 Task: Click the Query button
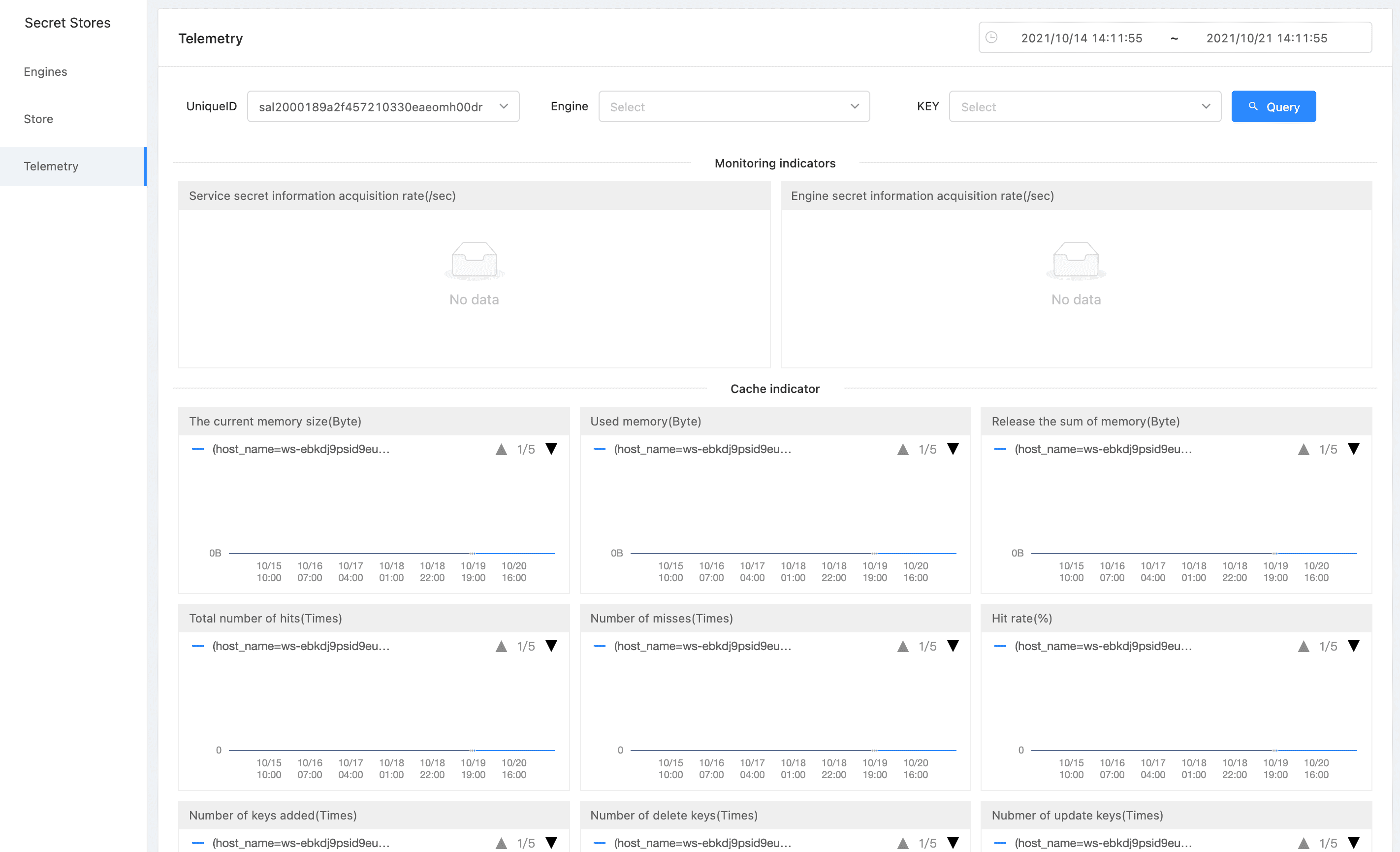(x=1273, y=106)
